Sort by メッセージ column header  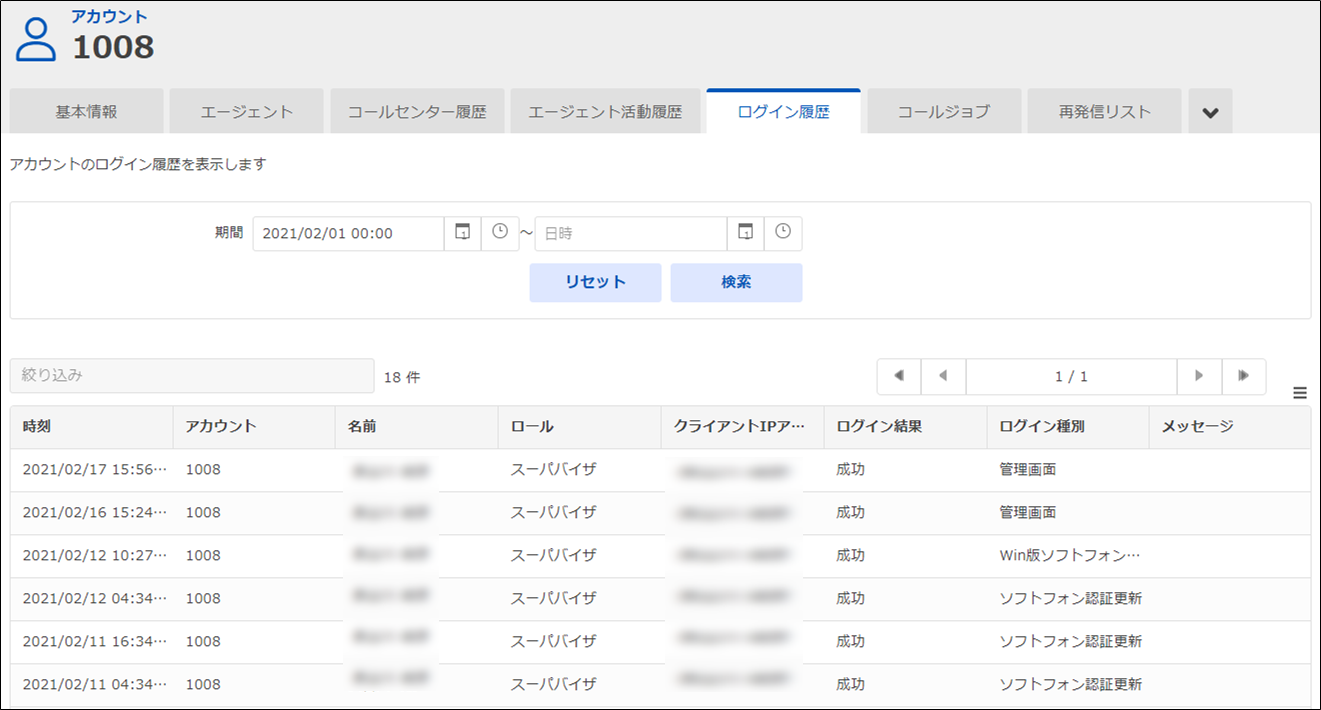[1230, 426]
